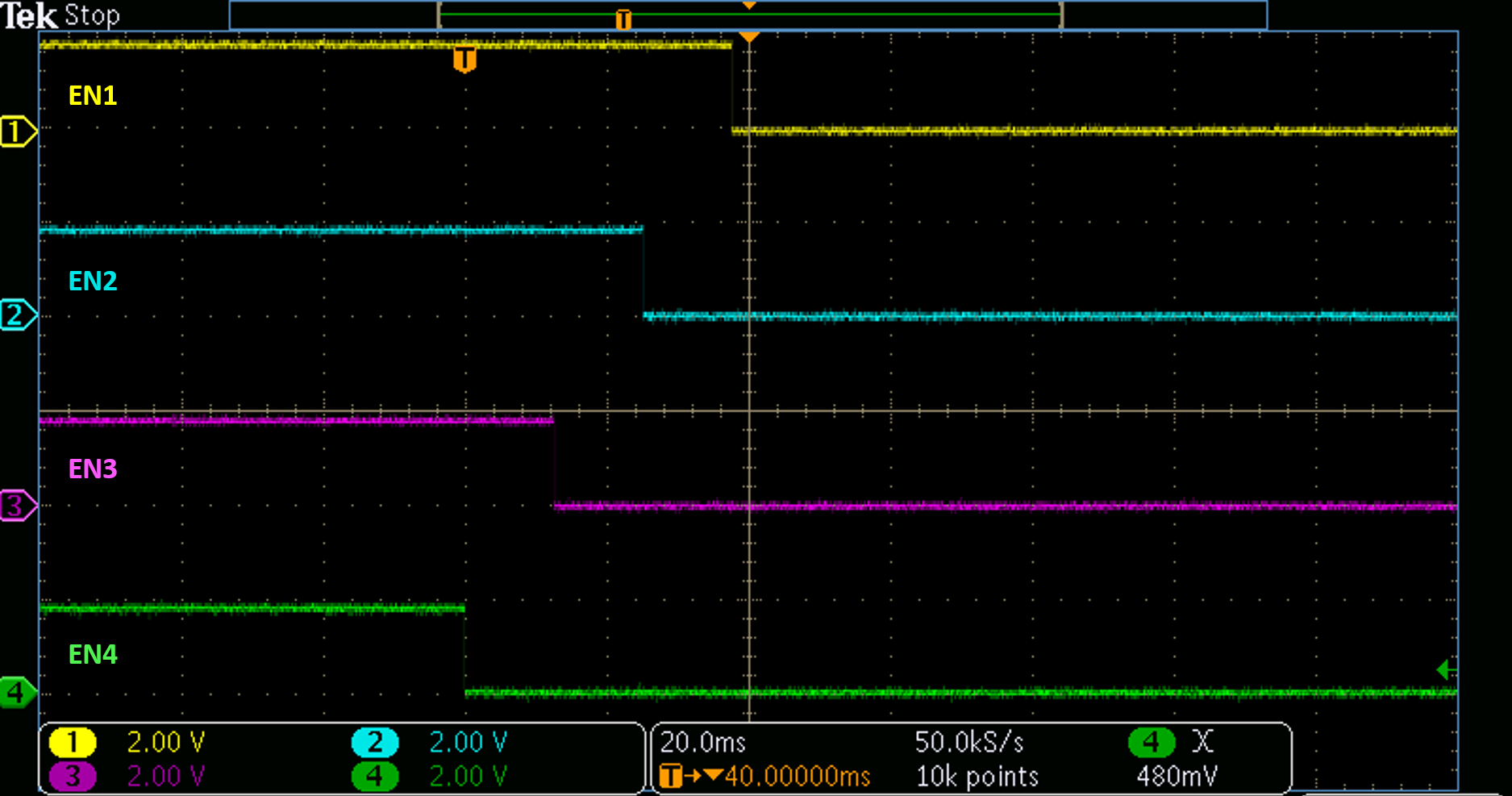Toggle the yellow channel 1 badge

point(73,742)
